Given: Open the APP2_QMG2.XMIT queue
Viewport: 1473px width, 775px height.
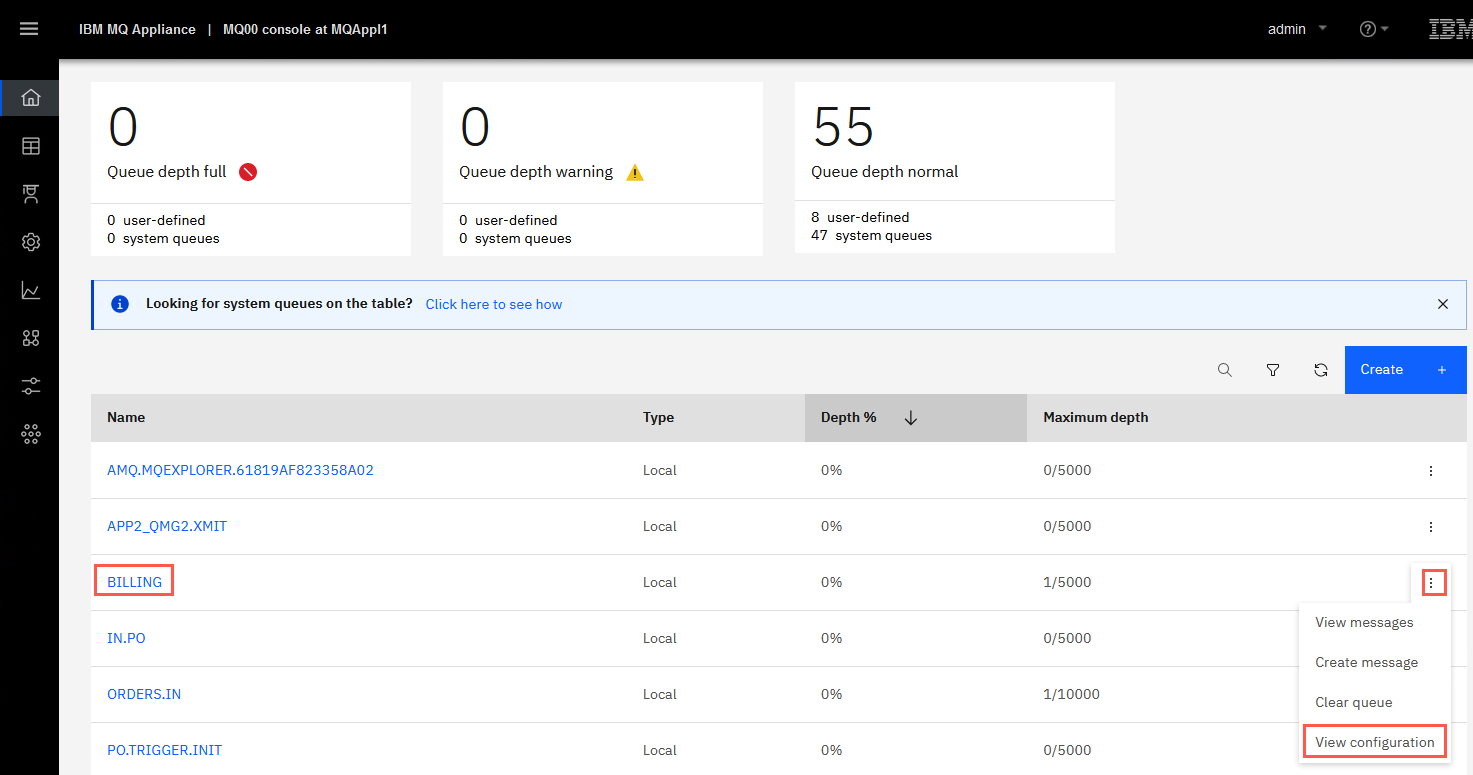Looking at the screenshot, I should (x=167, y=526).
